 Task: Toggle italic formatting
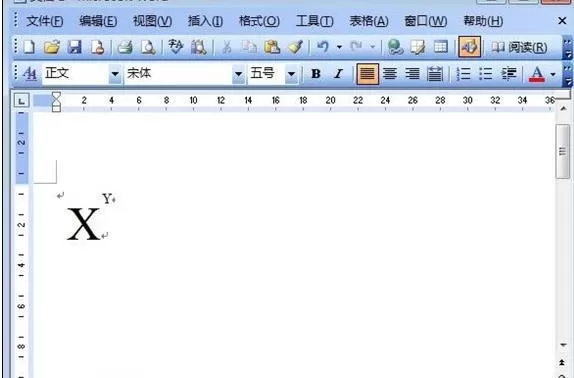tap(339, 74)
